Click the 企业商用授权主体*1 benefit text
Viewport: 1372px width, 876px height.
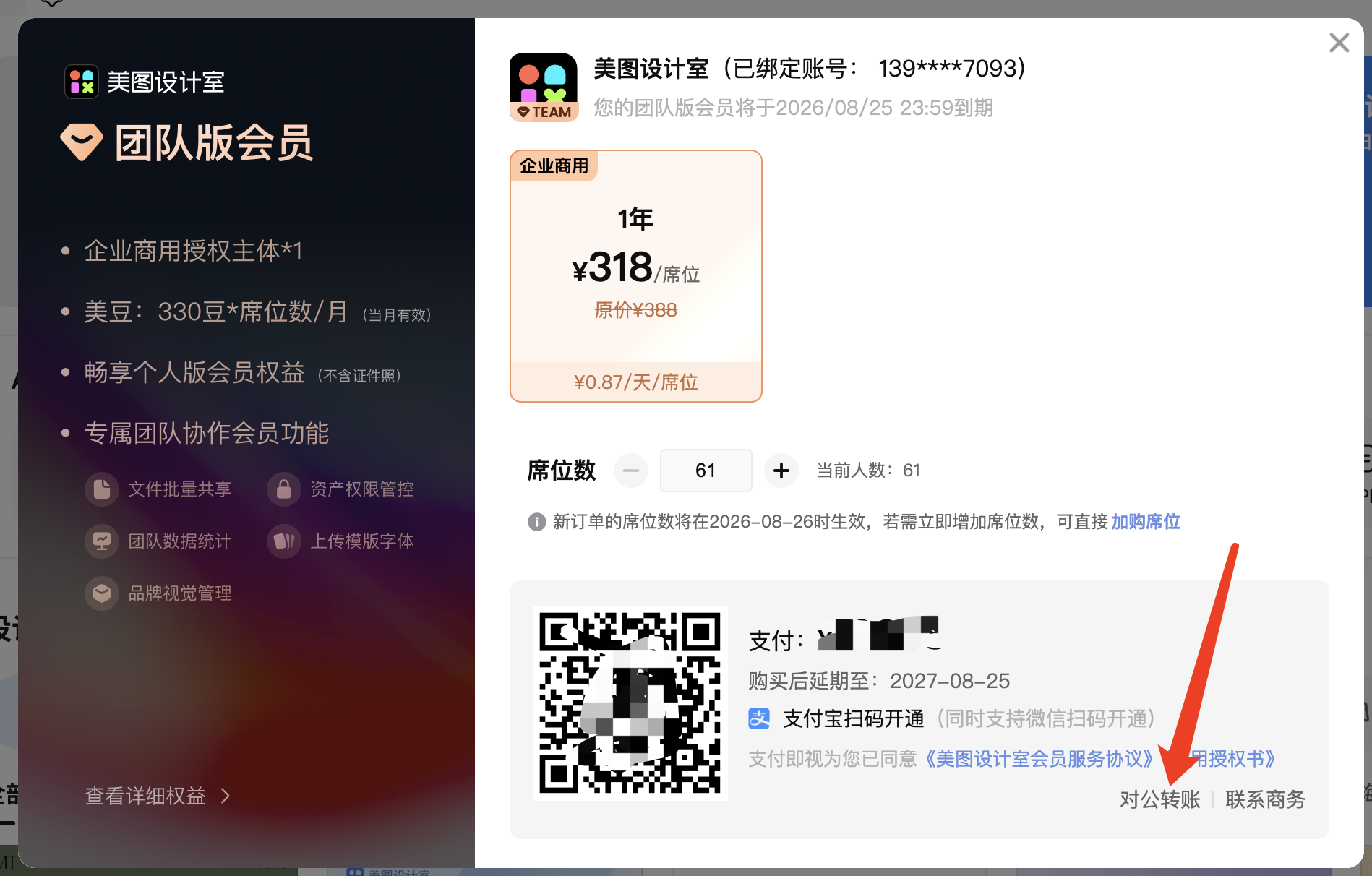click(193, 251)
